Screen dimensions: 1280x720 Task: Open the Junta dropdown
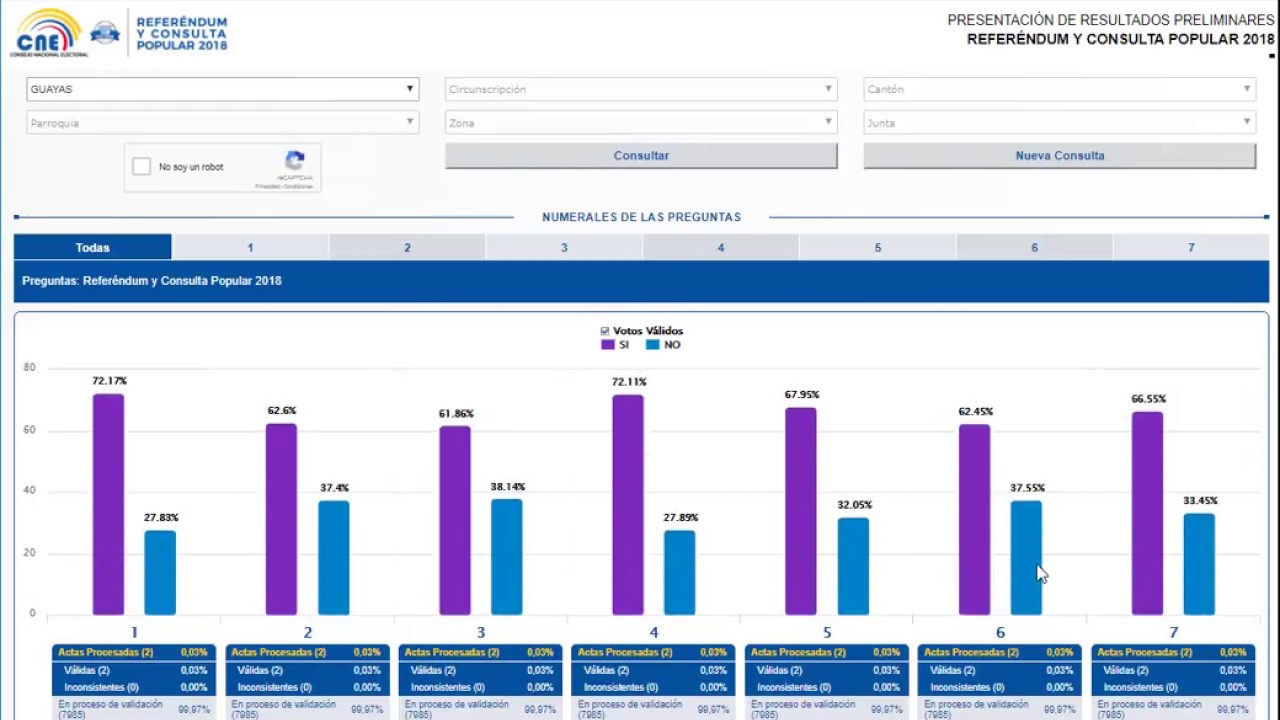[1059, 123]
